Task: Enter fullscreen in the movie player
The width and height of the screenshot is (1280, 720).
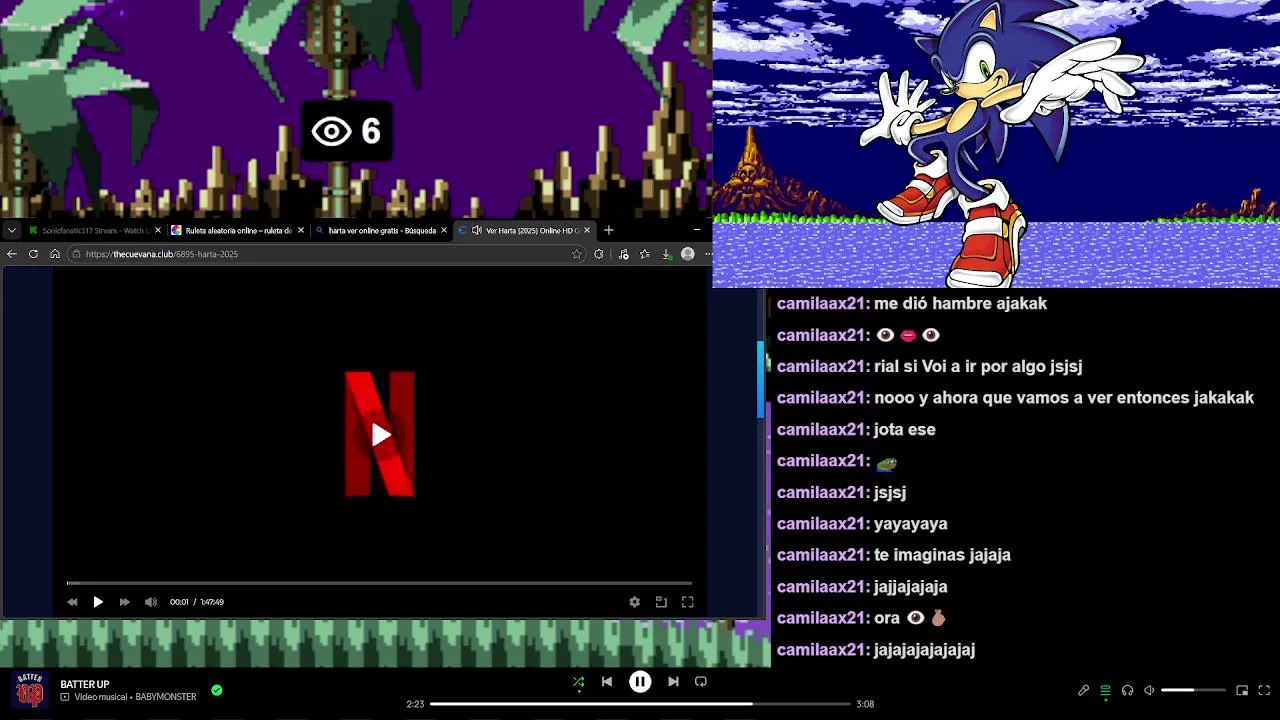Action: 687,602
